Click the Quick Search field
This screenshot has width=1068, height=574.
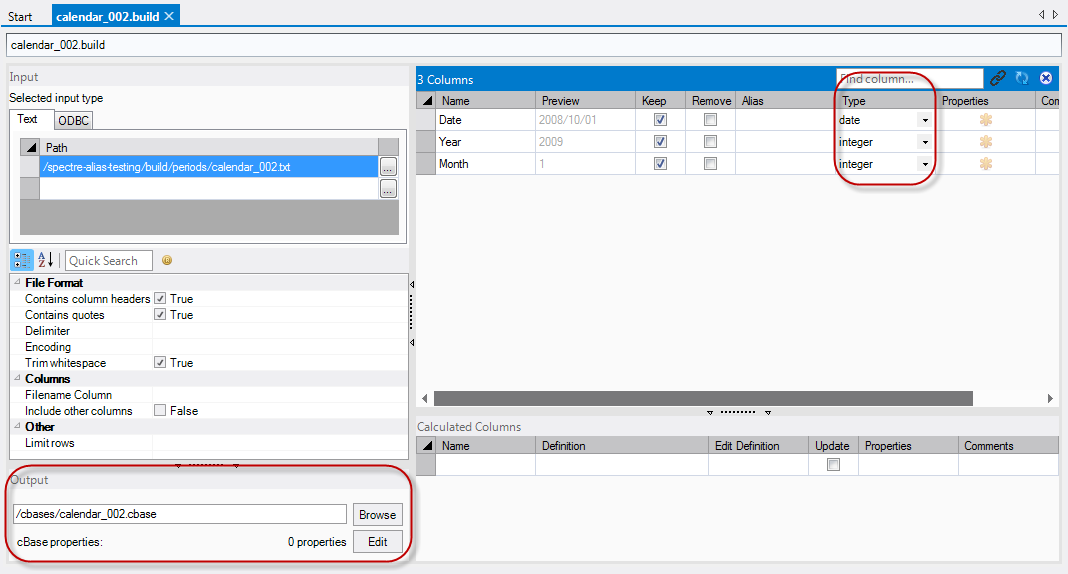click(108, 261)
